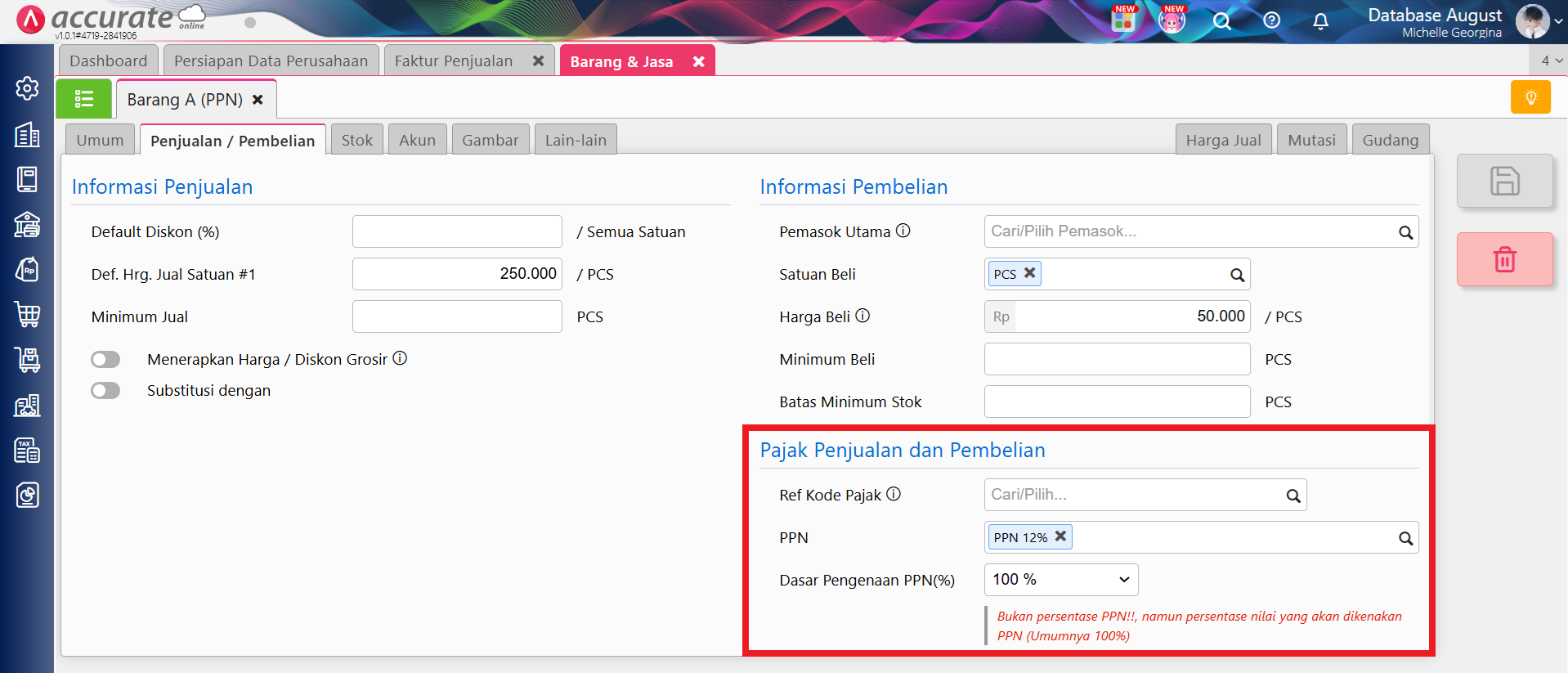Search pemasok with the magnifier icon
1568x673 pixels.
coord(1405,232)
